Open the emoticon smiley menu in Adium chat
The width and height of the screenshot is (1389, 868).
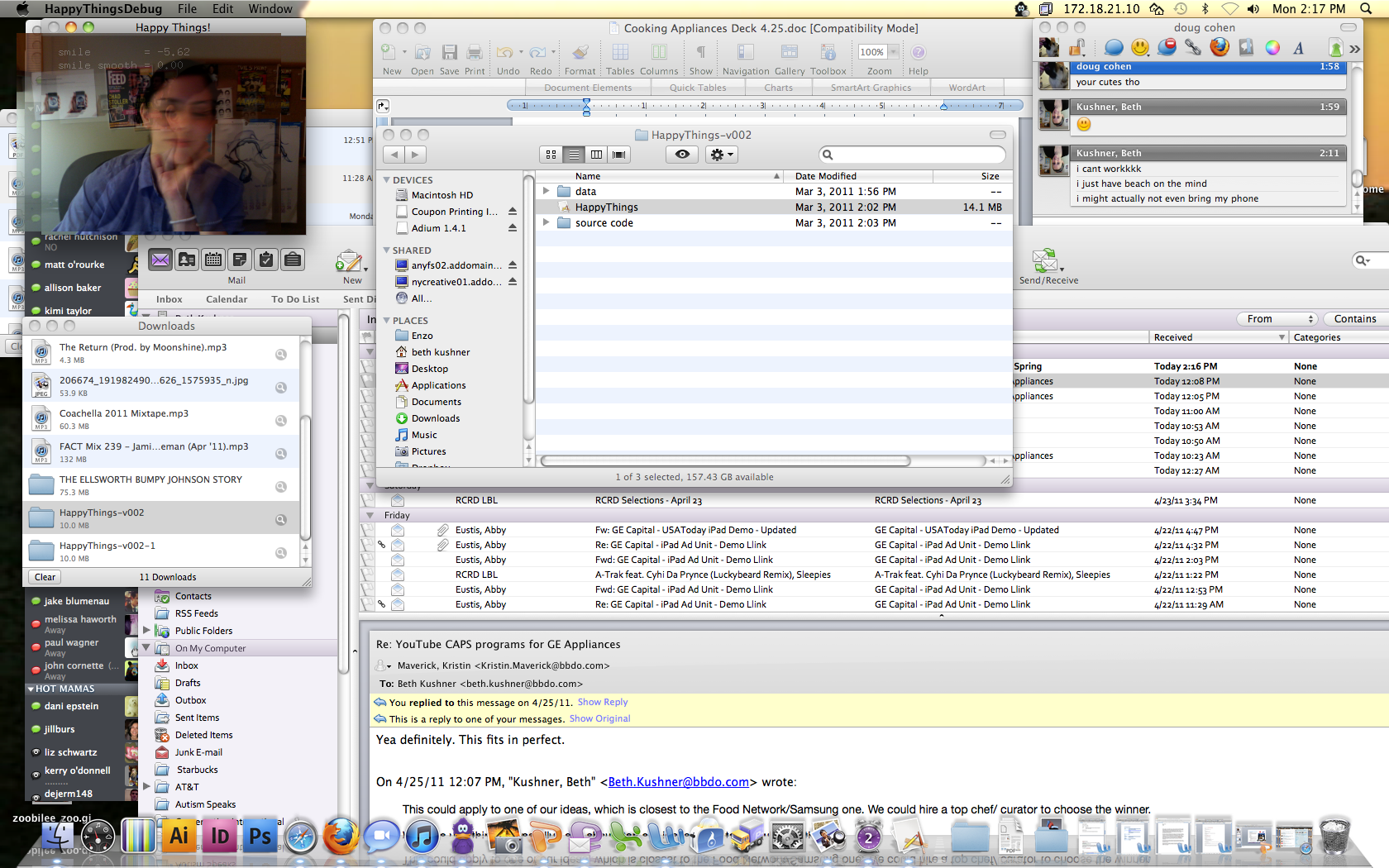[1140, 47]
